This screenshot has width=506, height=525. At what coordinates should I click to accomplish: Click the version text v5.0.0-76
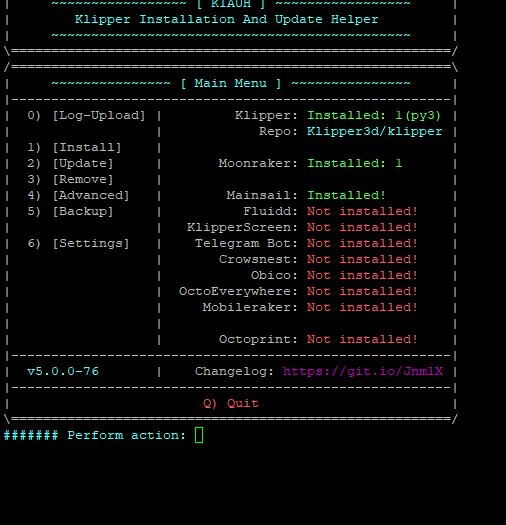pos(63,371)
